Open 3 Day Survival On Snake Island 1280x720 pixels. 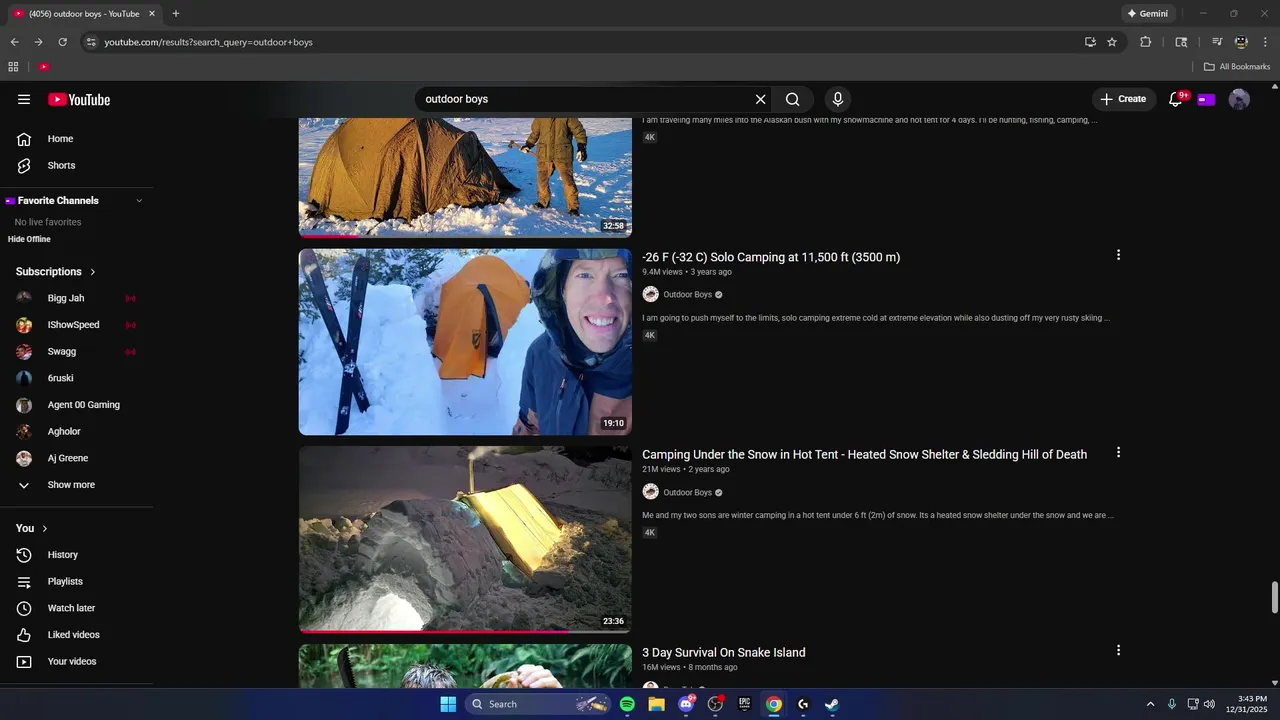click(724, 653)
